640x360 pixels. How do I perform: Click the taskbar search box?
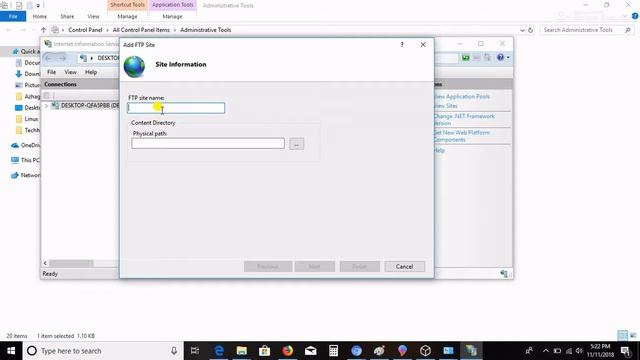(103, 351)
